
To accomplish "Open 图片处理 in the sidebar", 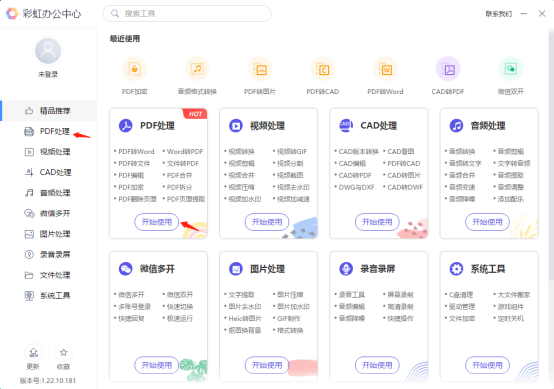I will [48, 234].
